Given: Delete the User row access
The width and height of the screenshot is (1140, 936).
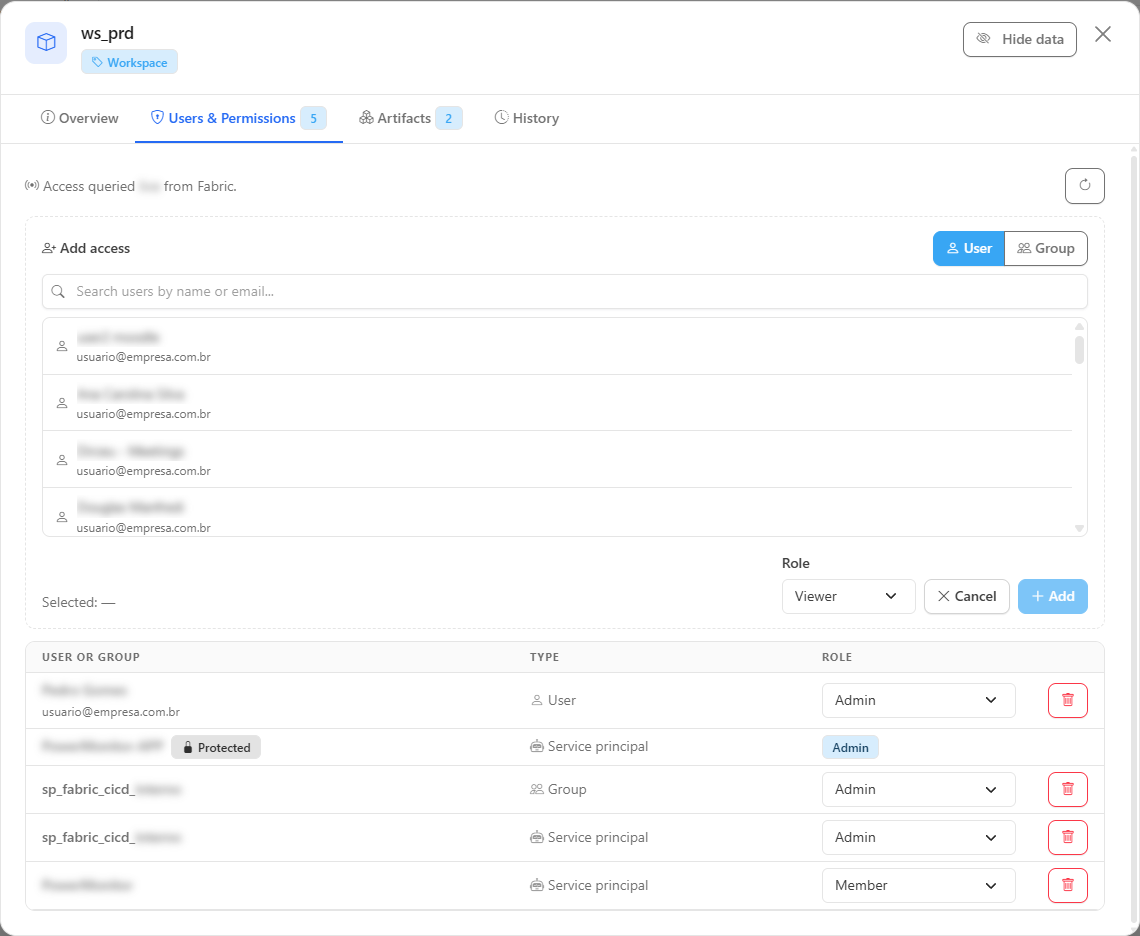Looking at the screenshot, I should point(1067,700).
